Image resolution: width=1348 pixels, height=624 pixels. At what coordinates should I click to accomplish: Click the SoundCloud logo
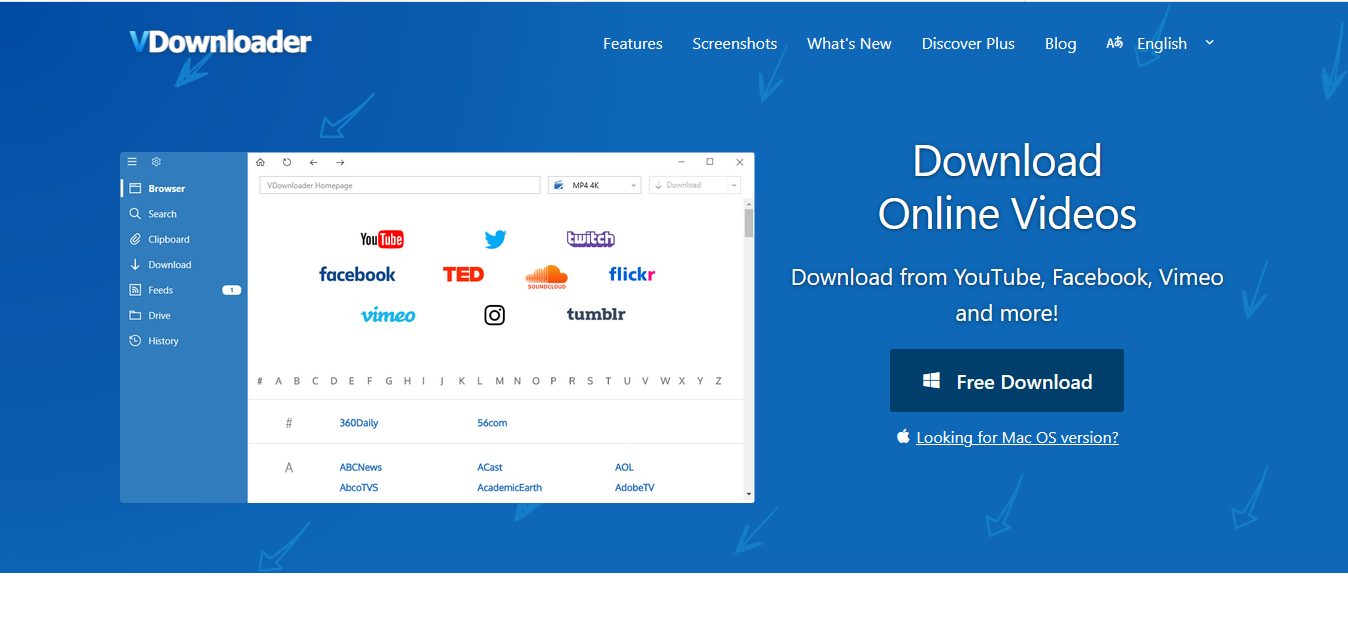pos(546,277)
